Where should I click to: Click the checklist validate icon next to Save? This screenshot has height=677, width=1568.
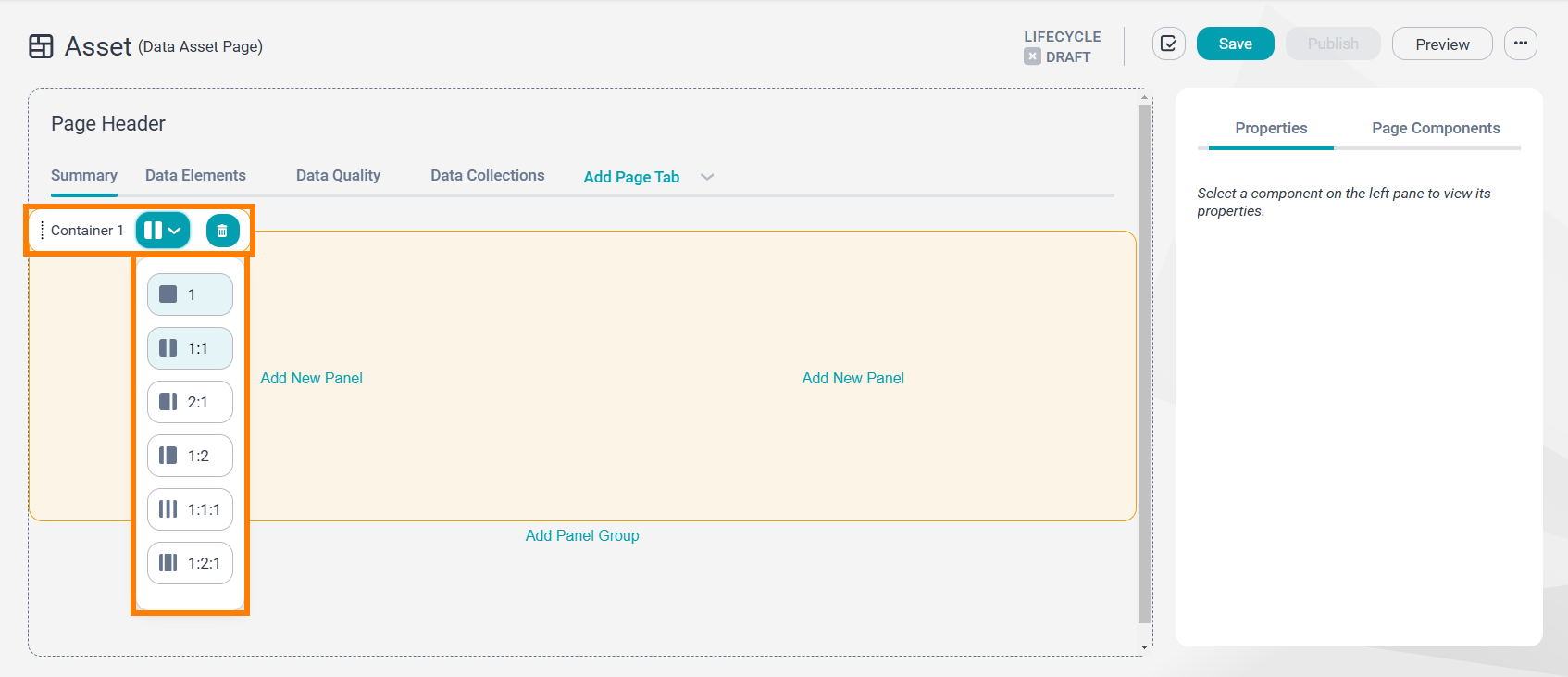coord(1168,44)
